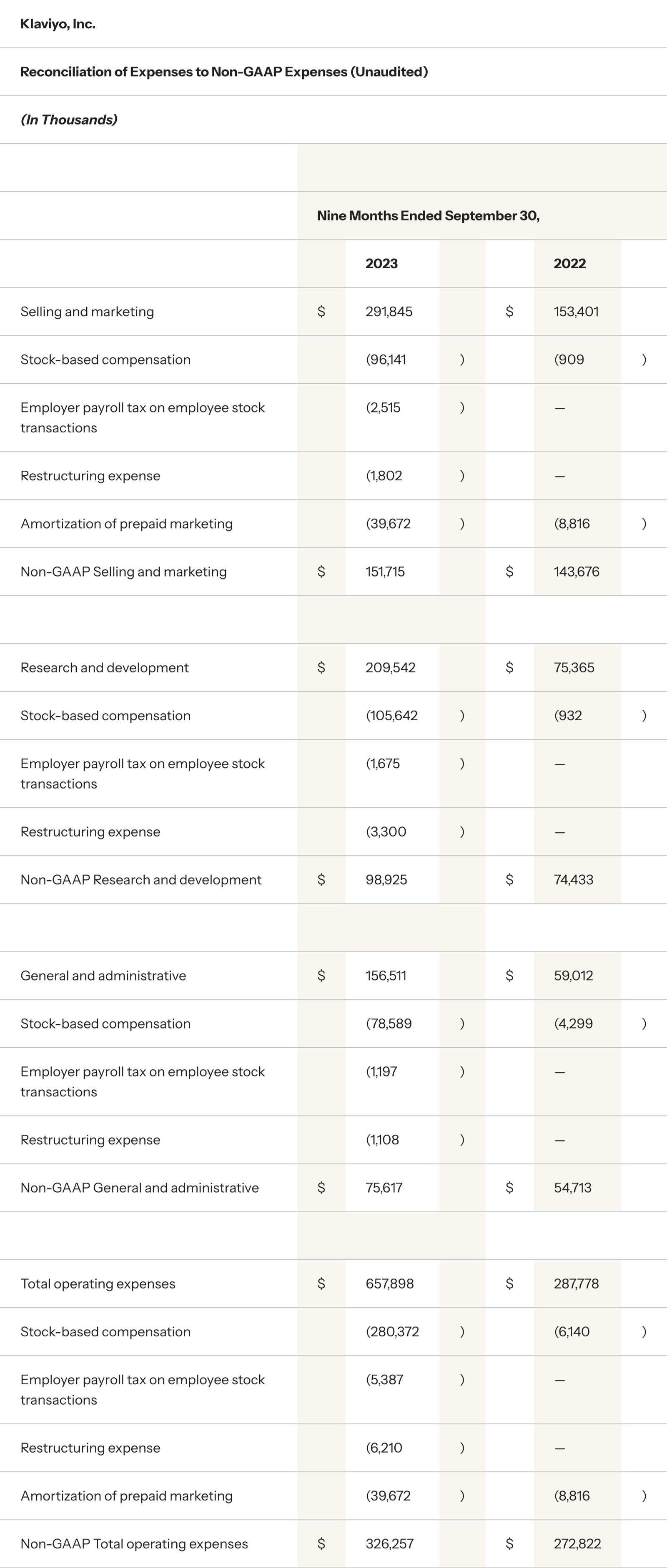Click the 2023 dollar sign beside 657,898
Image resolution: width=667 pixels, height=1568 pixels.
[321, 1284]
